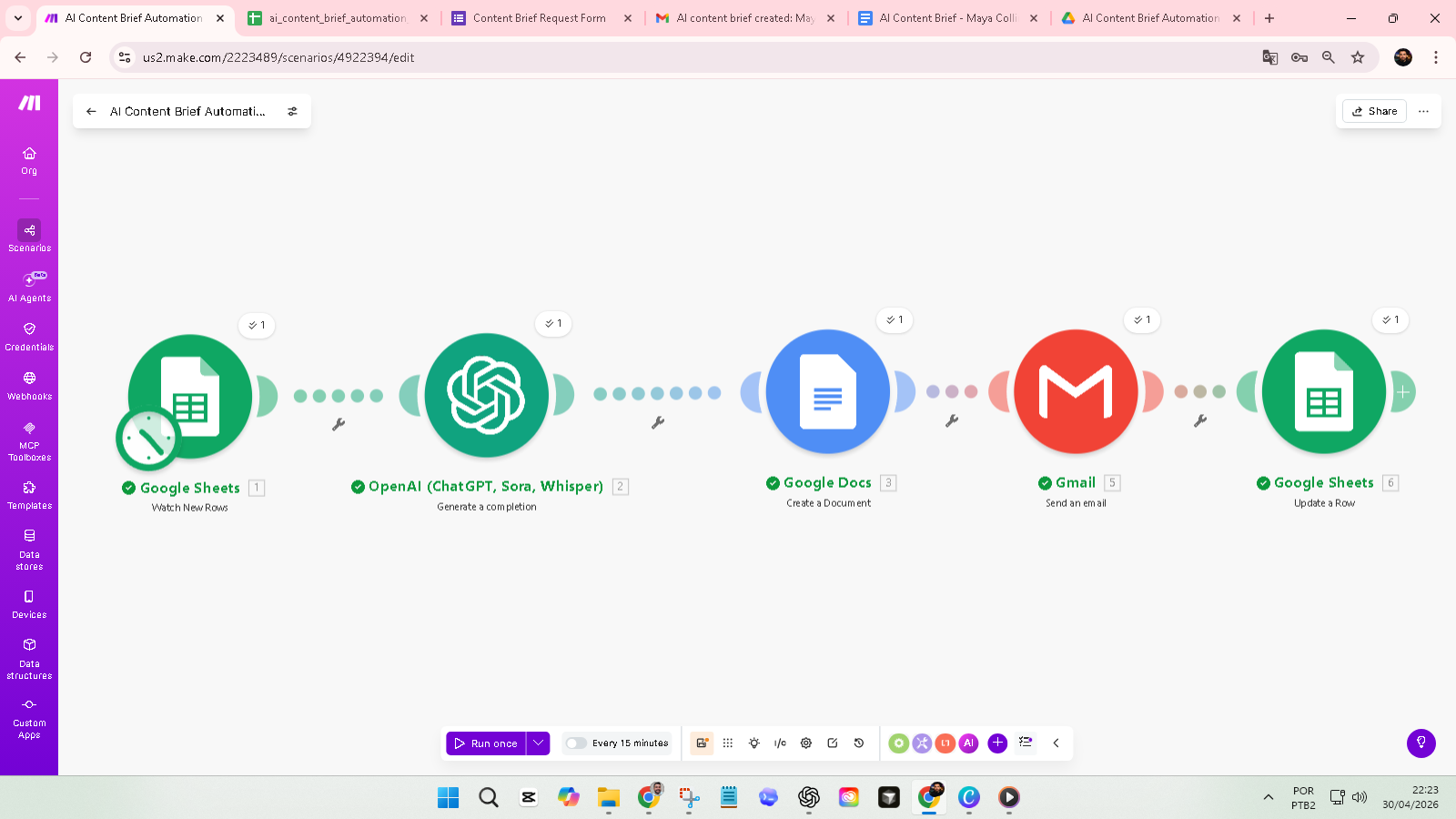Go back using scenario back arrow
Viewport: 1456px width, 819px height.
[91, 111]
